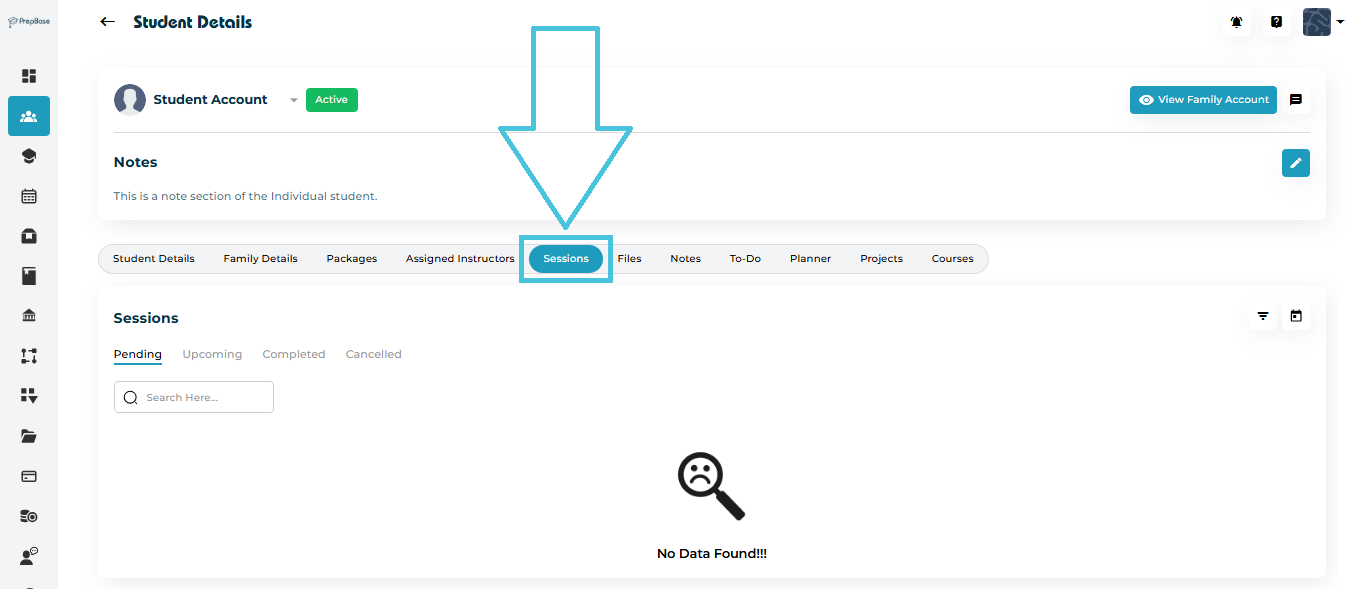Click the View Family Account button
Image resolution: width=1362 pixels, height=589 pixels.
click(1203, 100)
